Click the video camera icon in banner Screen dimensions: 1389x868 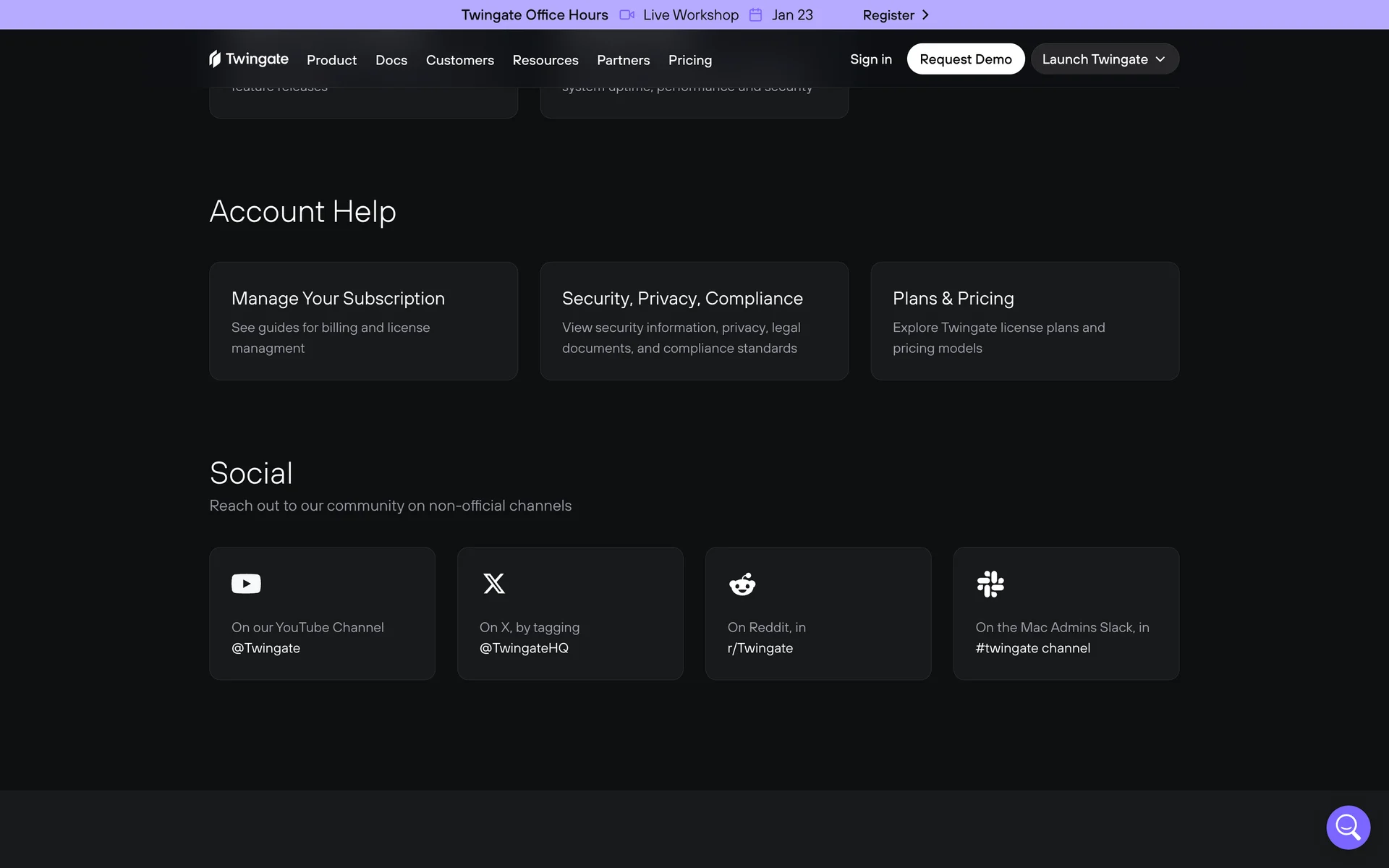626,15
